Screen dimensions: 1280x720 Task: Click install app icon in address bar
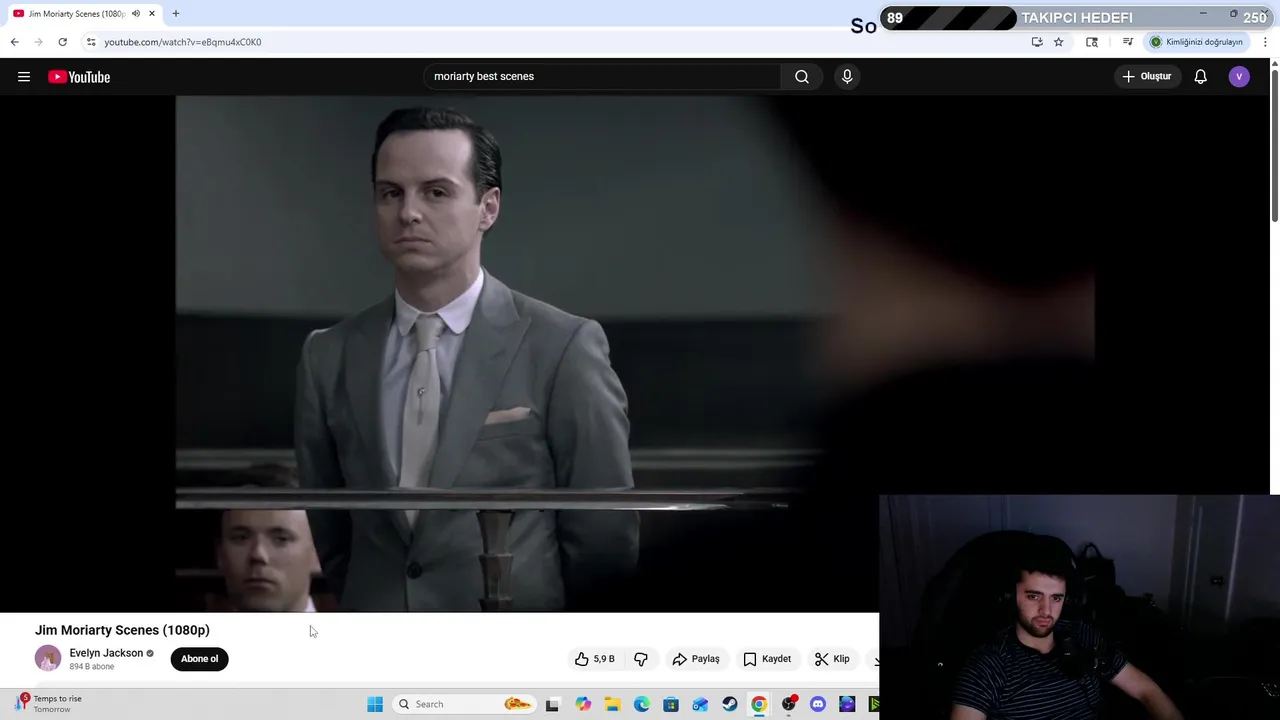point(1037,42)
